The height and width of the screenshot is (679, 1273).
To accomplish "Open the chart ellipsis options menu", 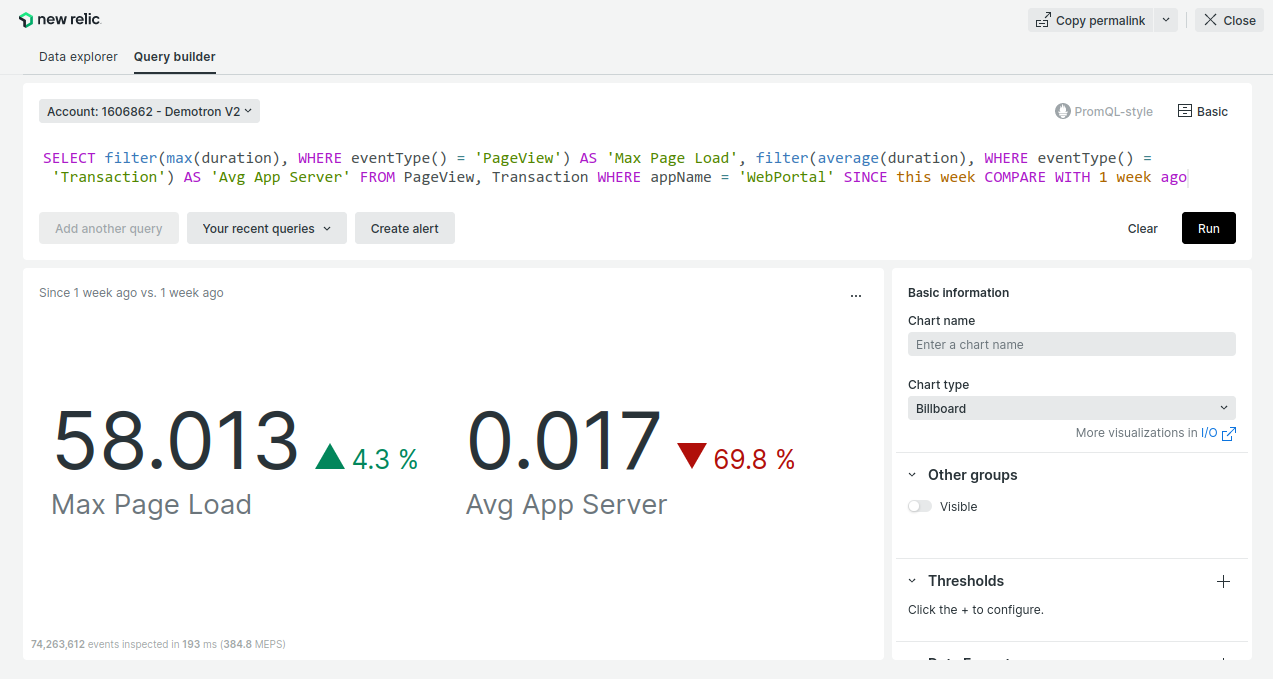I will (855, 295).
